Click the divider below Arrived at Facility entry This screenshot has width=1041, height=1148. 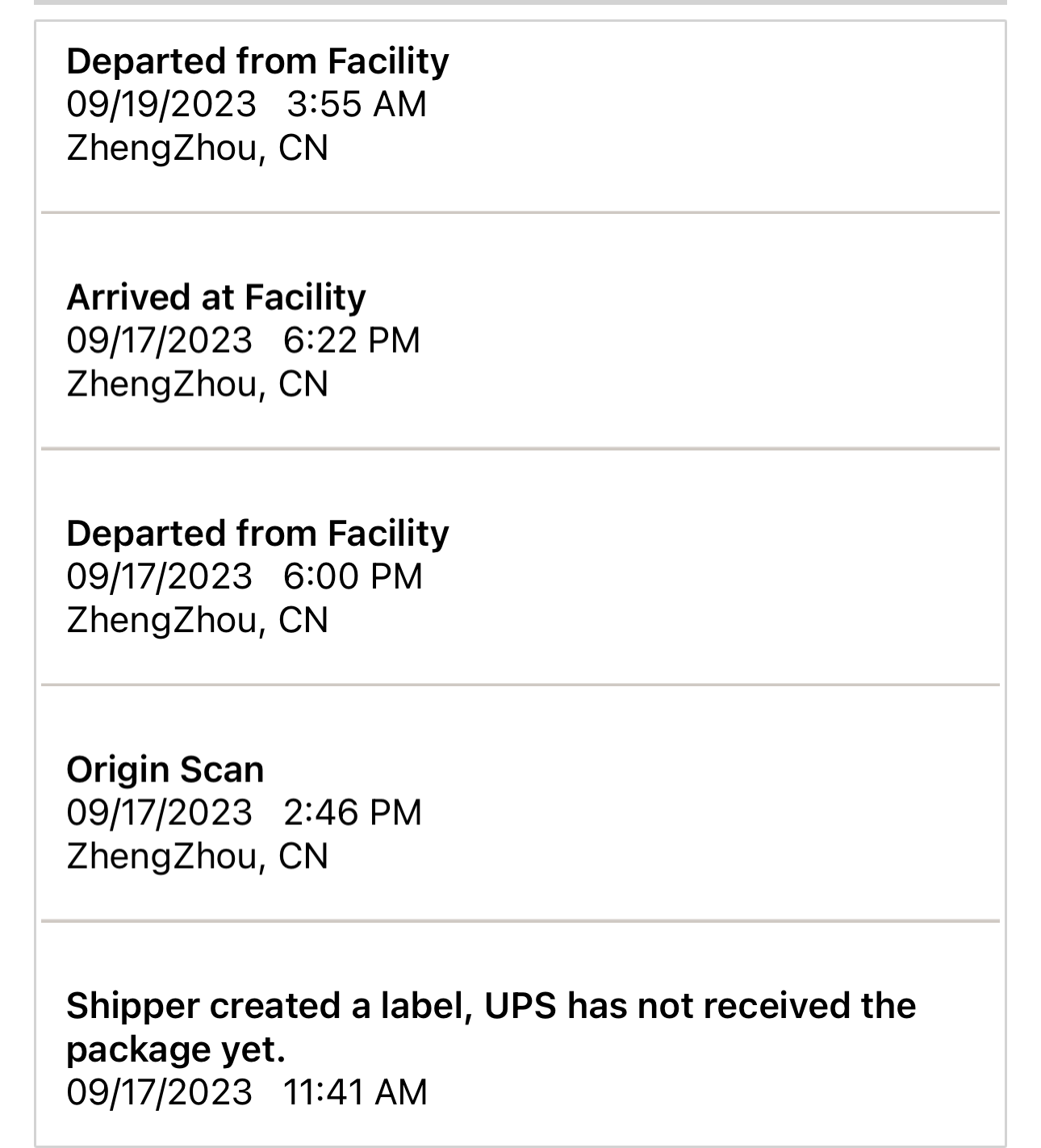520,449
